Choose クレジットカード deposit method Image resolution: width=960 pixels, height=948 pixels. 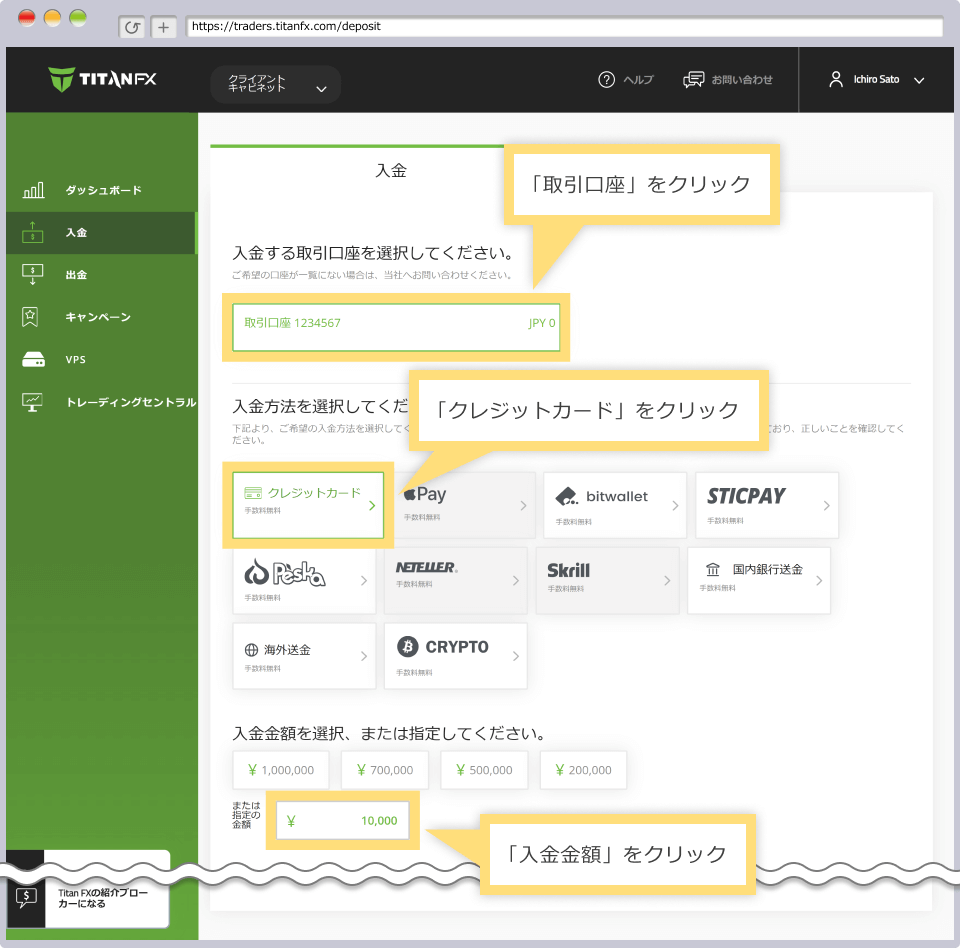(308, 505)
